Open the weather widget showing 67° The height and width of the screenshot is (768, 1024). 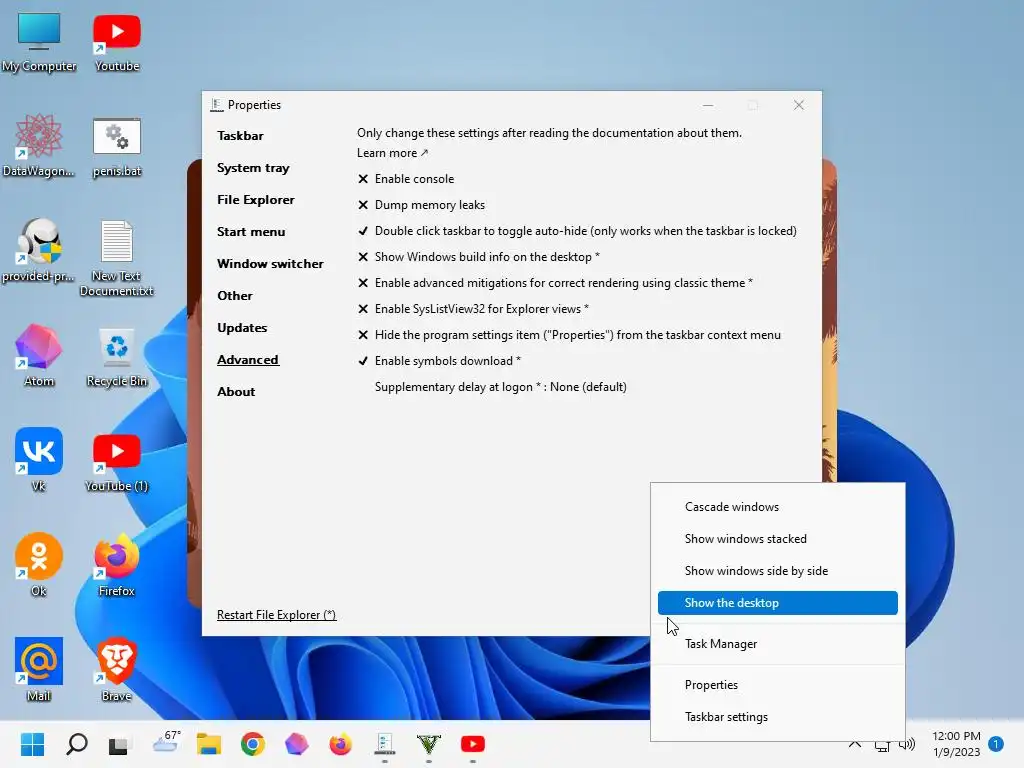[x=165, y=743]
